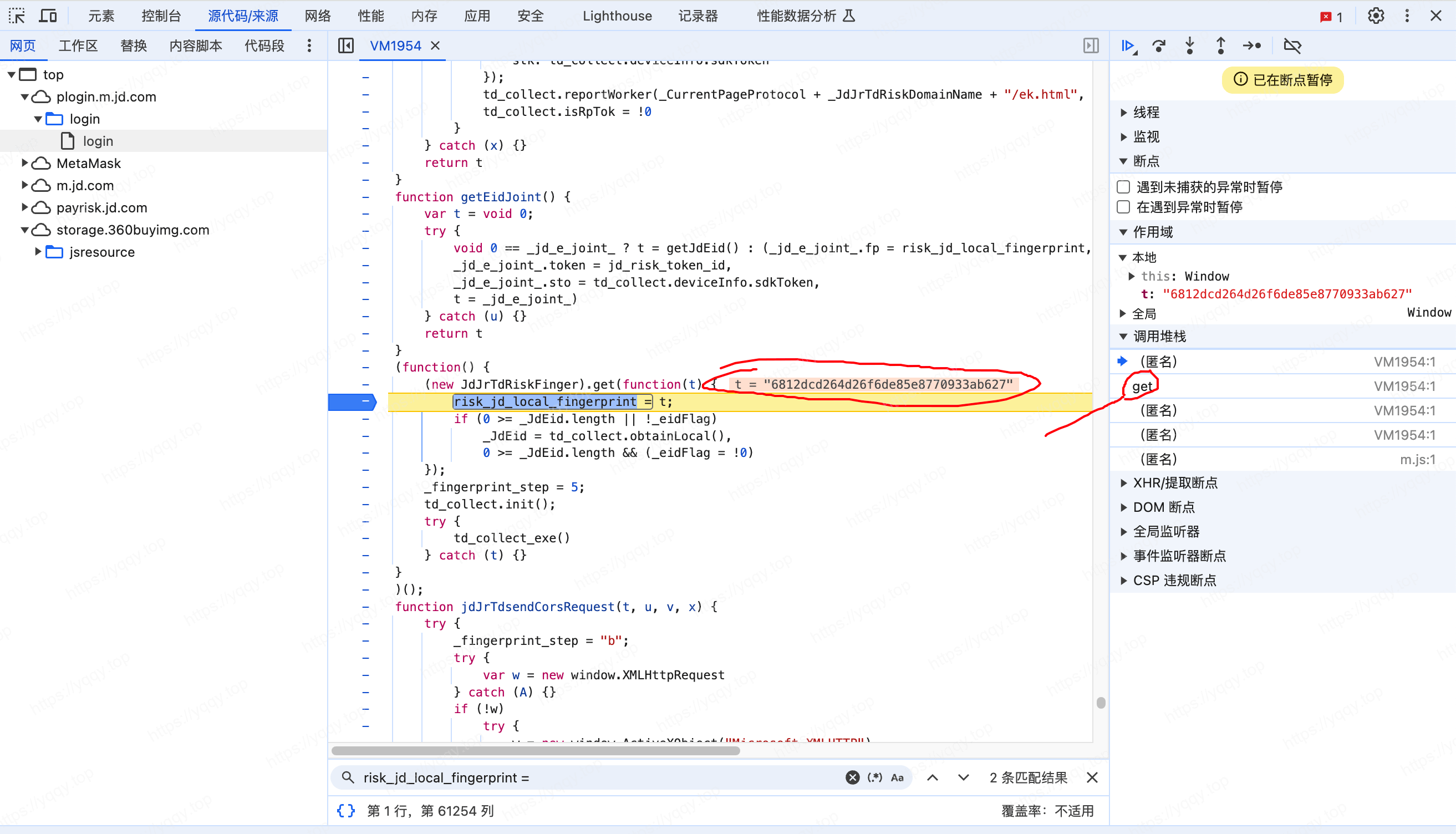Screen dimensions: 1456x834
Task: Open the 元素 top-level menu
Action: click(x=100, y=15)
